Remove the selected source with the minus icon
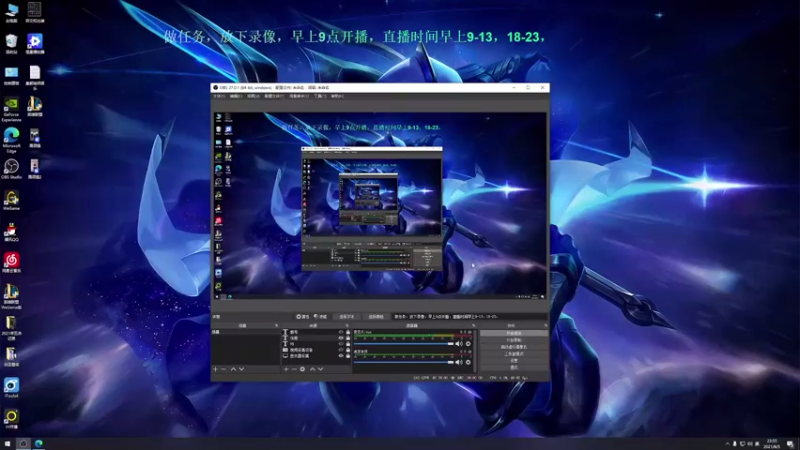The image size is (800, 450). (294, 369)
